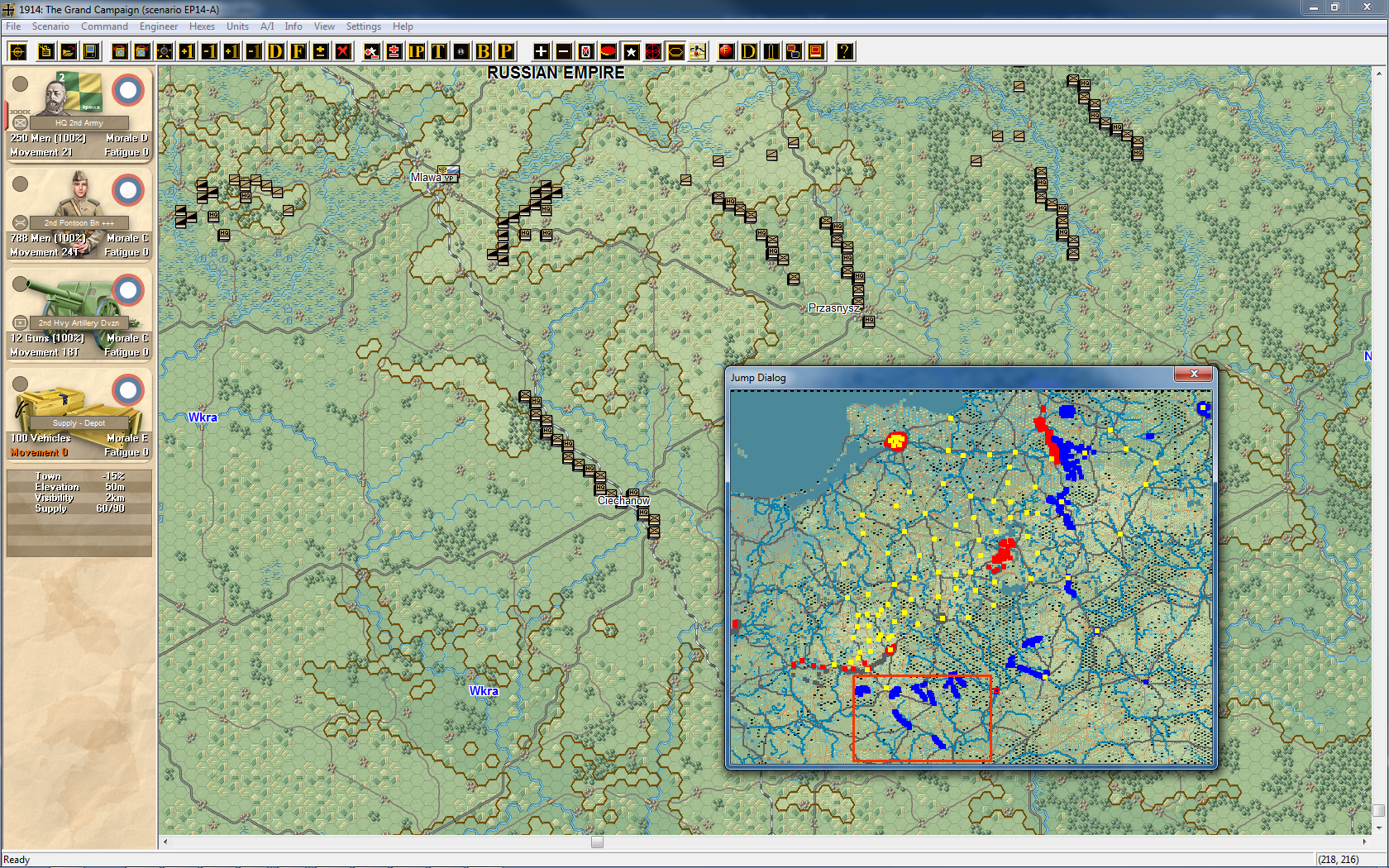Image resolution: width=1389 pixels, height=868 pixels.
Task: Click the plus-minus toolbar icon
Action: point(321,51)
